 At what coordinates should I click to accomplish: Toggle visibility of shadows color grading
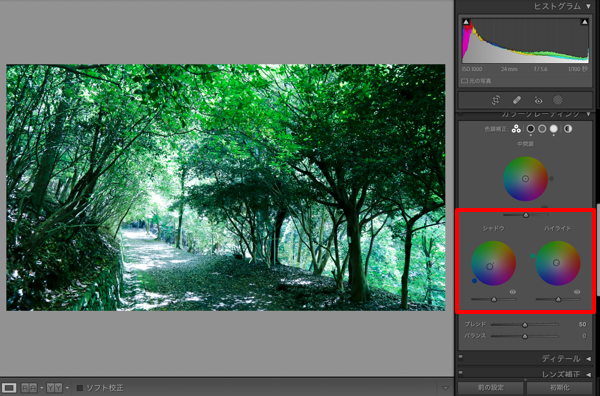[x=512, y=292]
